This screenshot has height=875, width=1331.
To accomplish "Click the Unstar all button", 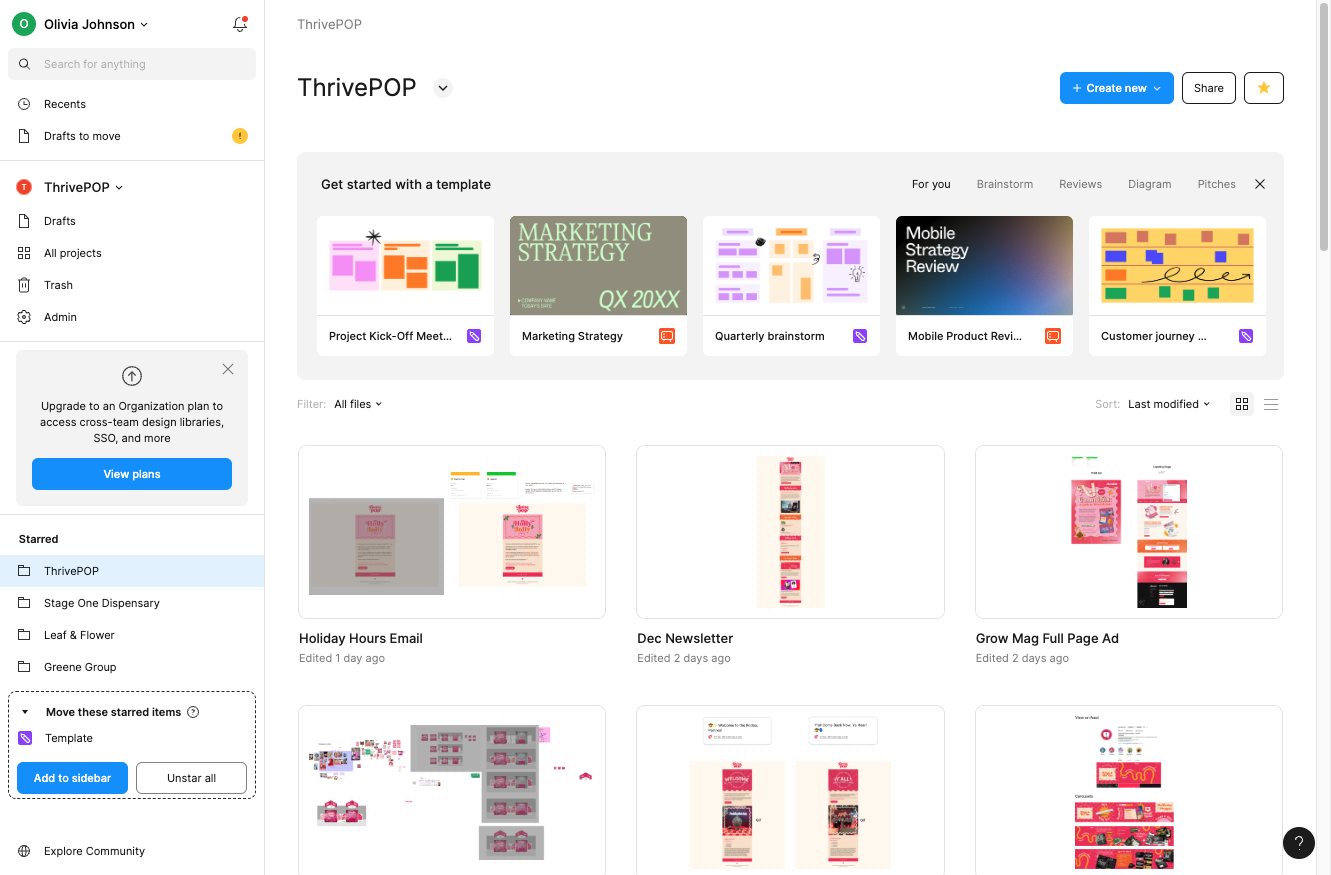I will pos(191,778).
